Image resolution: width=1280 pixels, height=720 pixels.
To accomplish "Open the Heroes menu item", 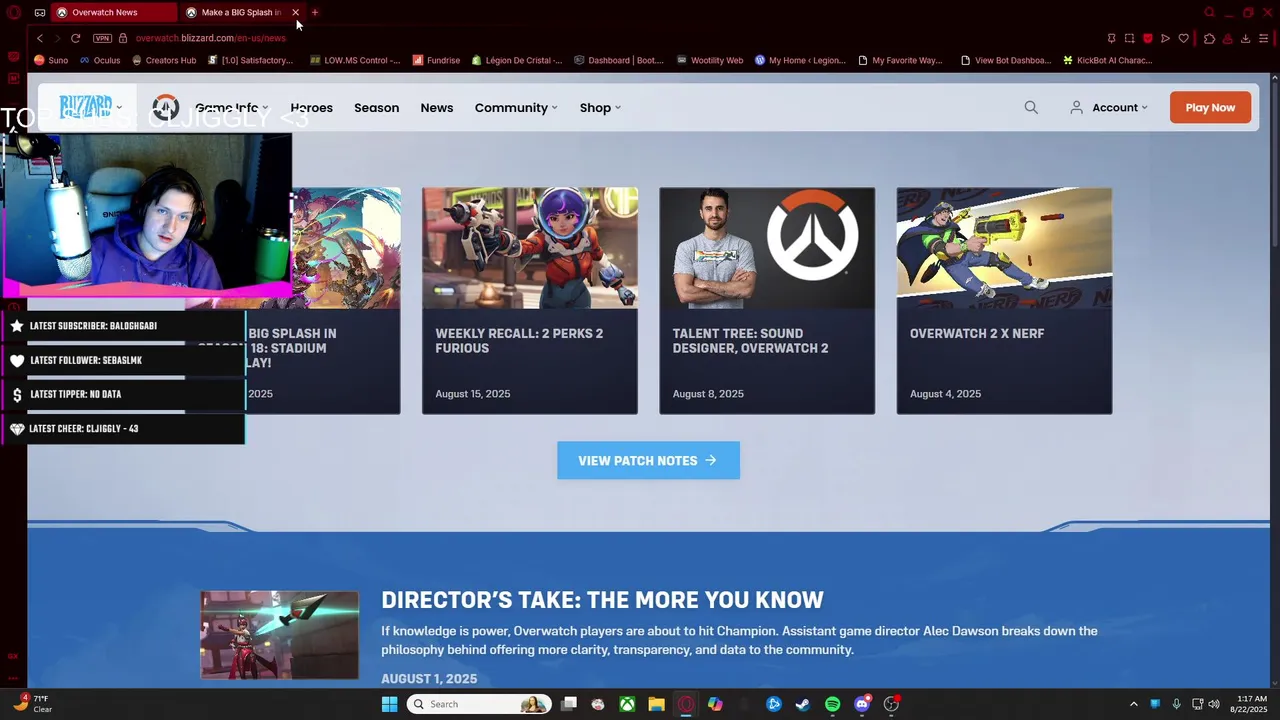I will tap(311, 108).
